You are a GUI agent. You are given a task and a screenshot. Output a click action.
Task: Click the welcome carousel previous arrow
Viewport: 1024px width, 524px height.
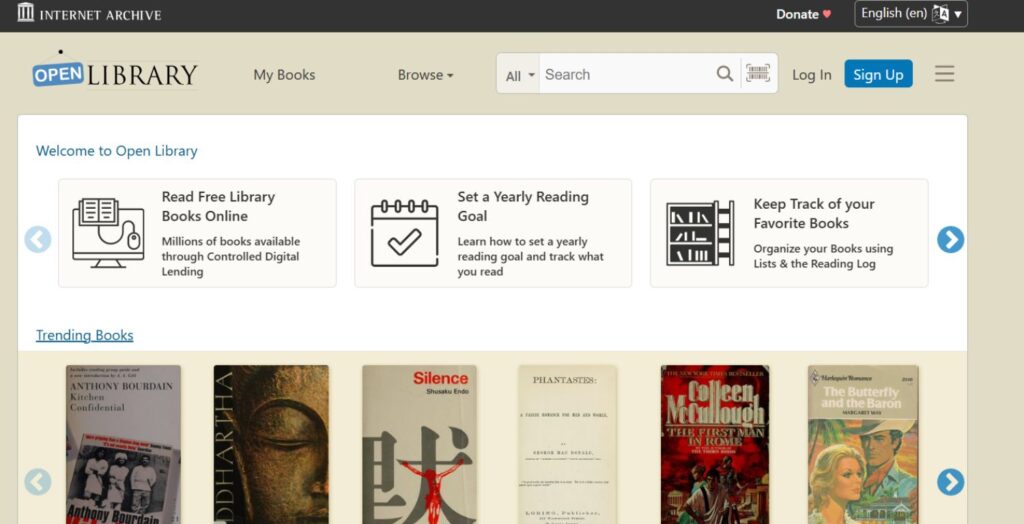(38, 239)
